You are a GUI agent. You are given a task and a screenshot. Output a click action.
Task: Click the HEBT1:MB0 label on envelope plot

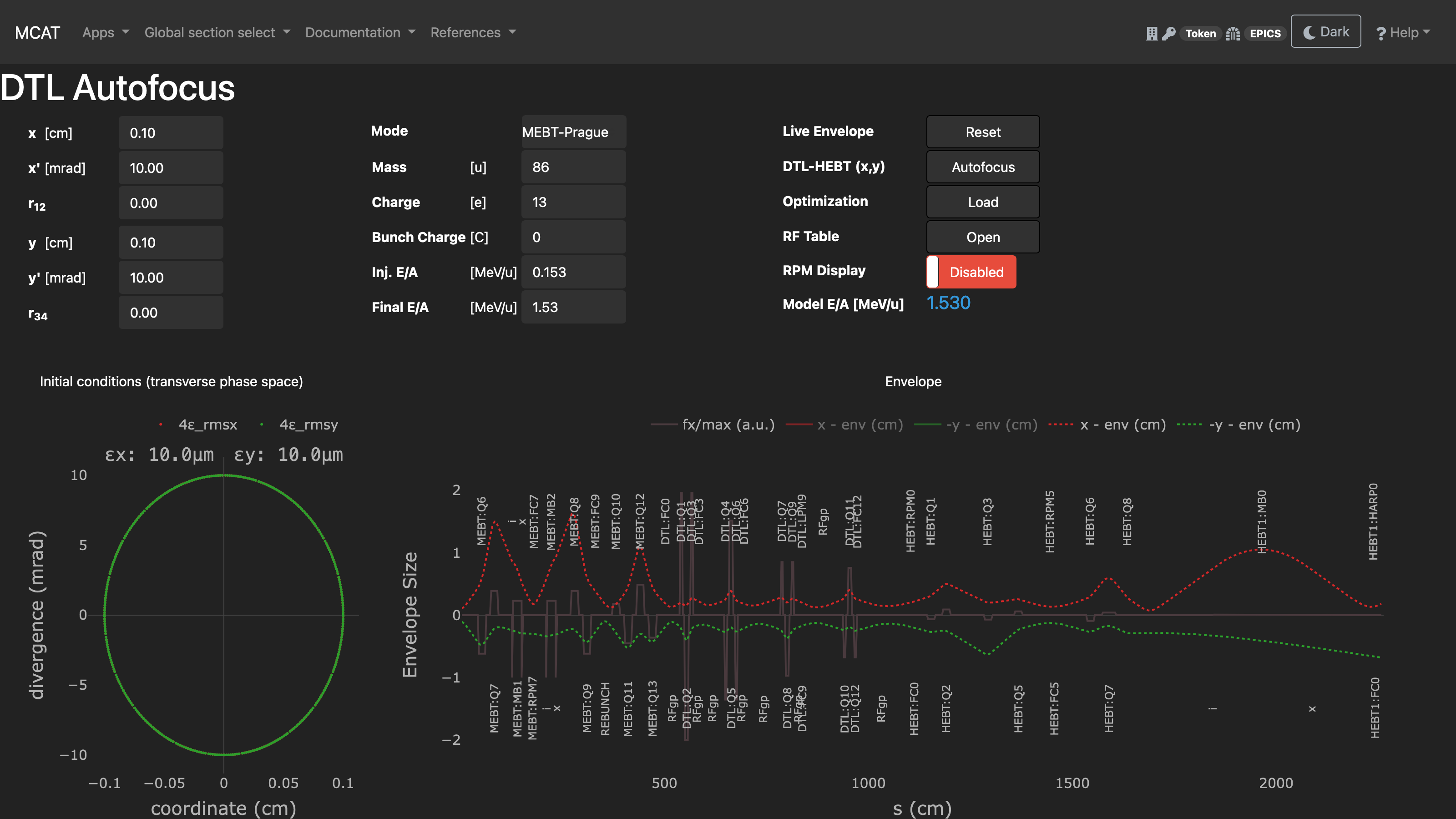point(1262,522)
